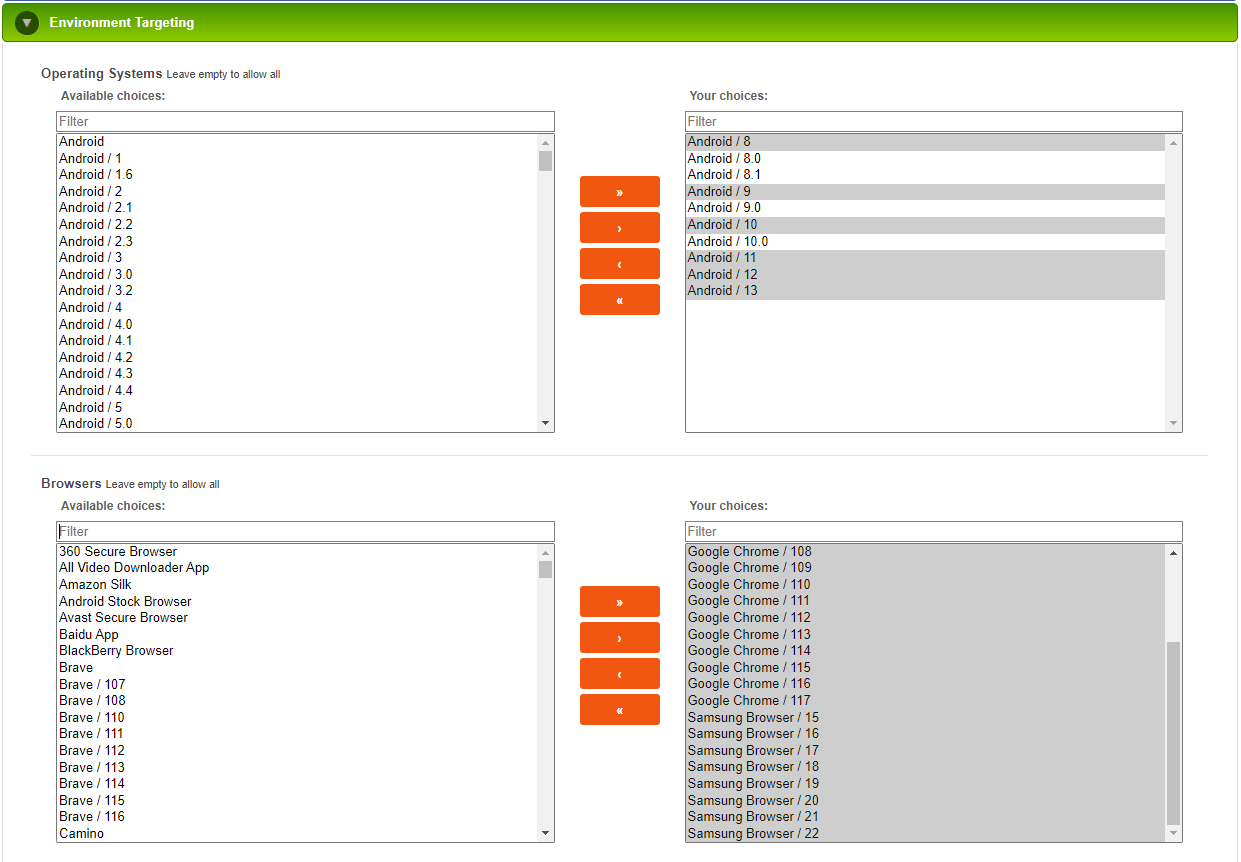1241x862 pixels.
Task: Select 'Google Chrome / 117' in your choices
Action: point(926,701)
